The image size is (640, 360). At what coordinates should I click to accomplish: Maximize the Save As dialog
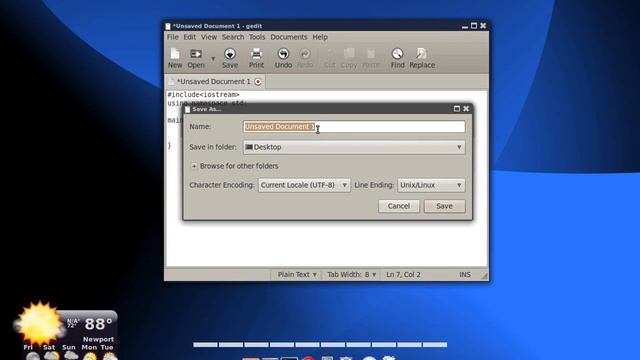(457, 109)
